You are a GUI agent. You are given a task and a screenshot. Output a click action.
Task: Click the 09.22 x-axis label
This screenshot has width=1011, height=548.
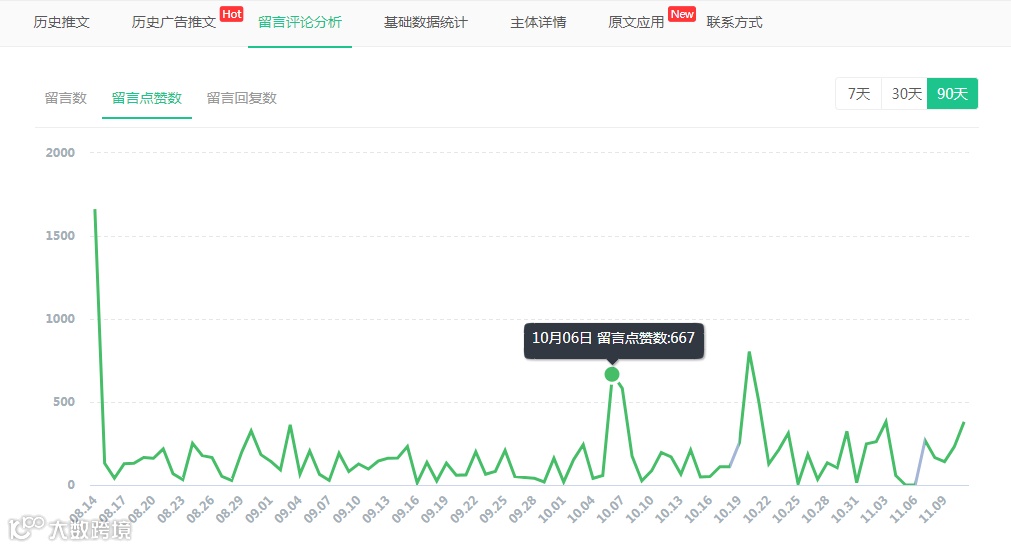[x=464, y=509]
